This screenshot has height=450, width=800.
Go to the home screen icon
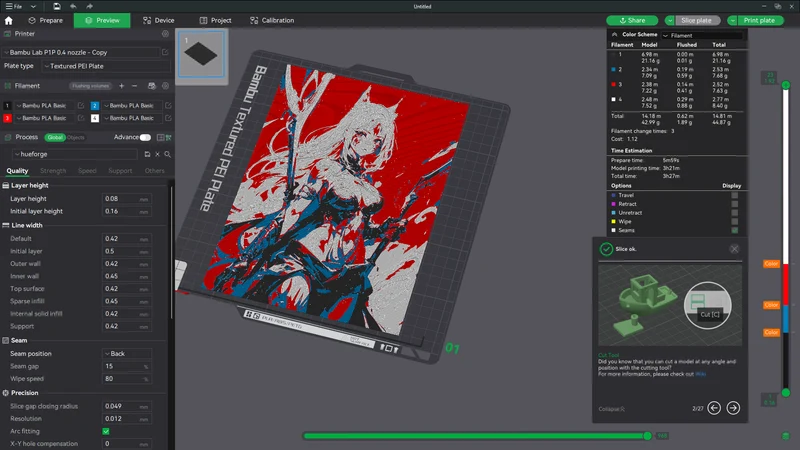(x=8, y=20)
